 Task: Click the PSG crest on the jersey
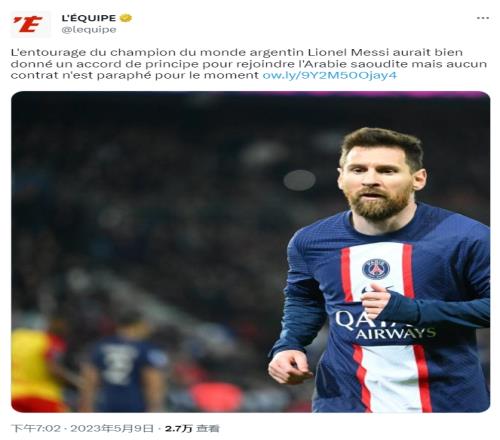coord(376,269)
